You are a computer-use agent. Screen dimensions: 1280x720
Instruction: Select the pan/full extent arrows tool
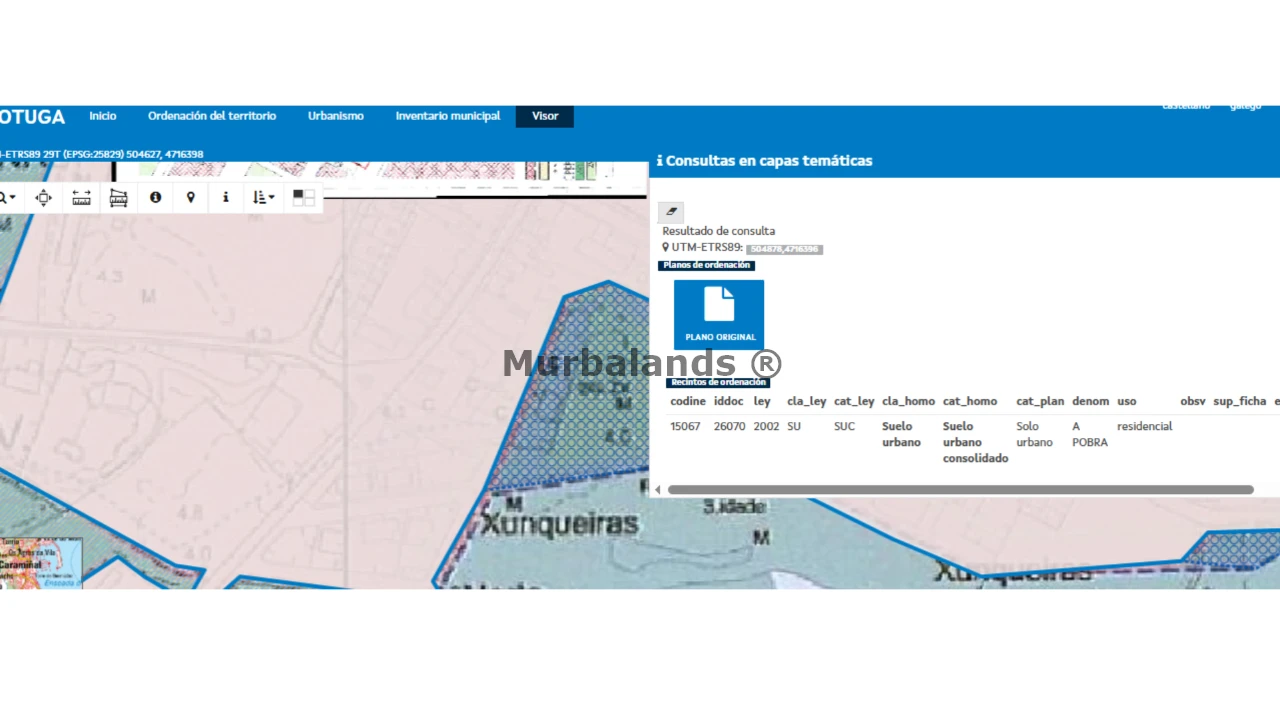[43, 198]
